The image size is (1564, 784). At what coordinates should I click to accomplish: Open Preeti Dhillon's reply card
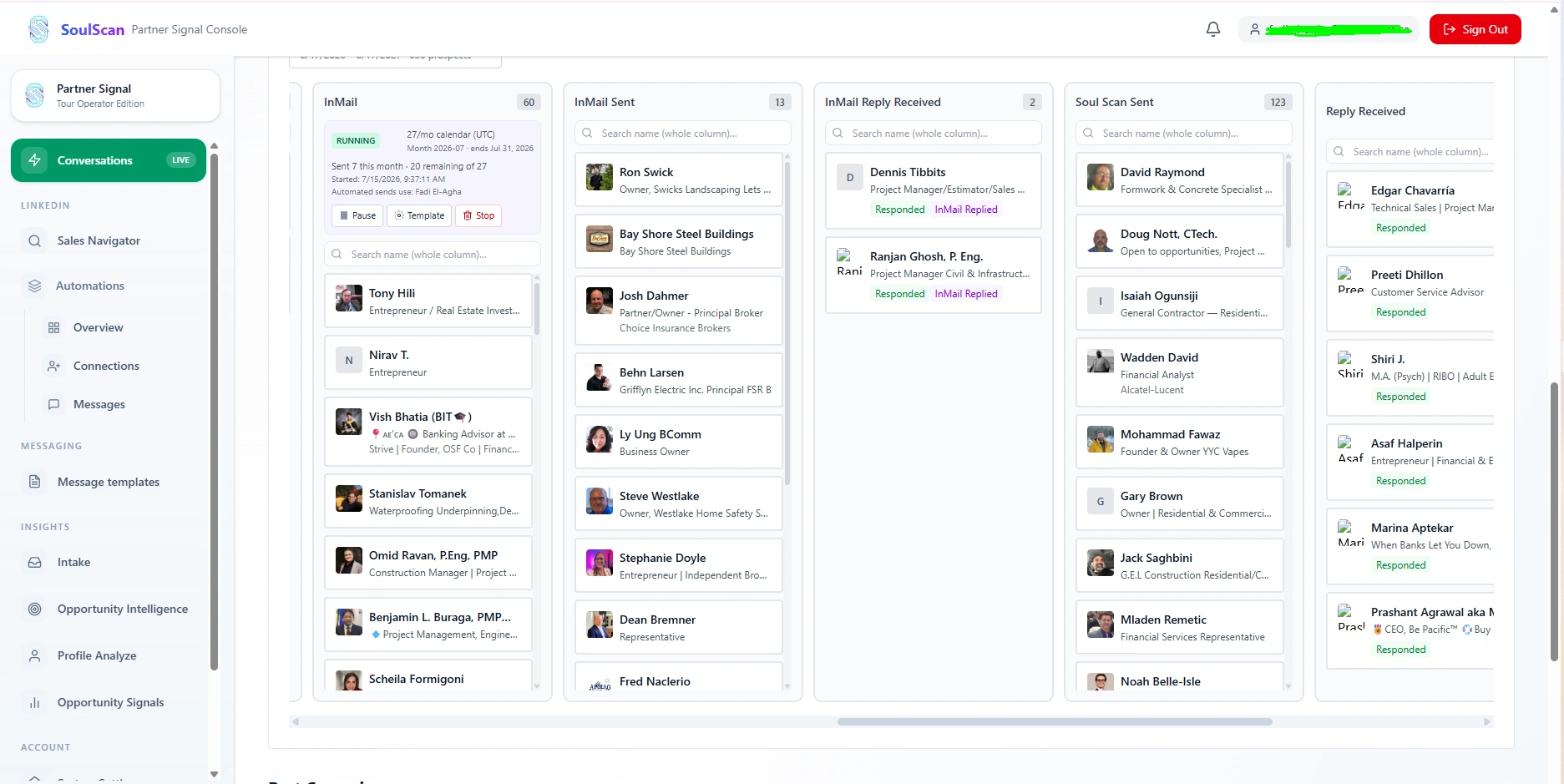pyautogui.click(x=1410, y=293)
